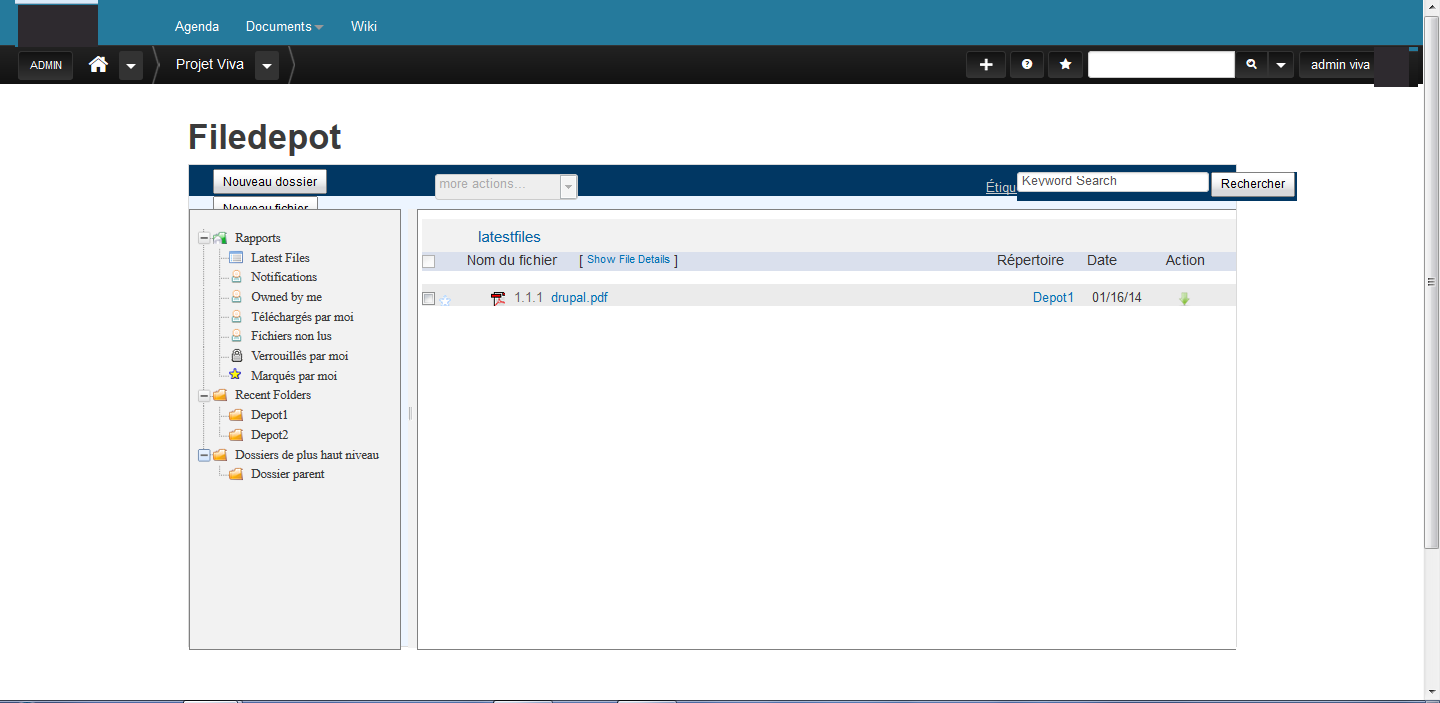The height and width of the screenshot is (703, 1440).
Task: Open the Wiki menu item
Action: [x=364, y=27]
